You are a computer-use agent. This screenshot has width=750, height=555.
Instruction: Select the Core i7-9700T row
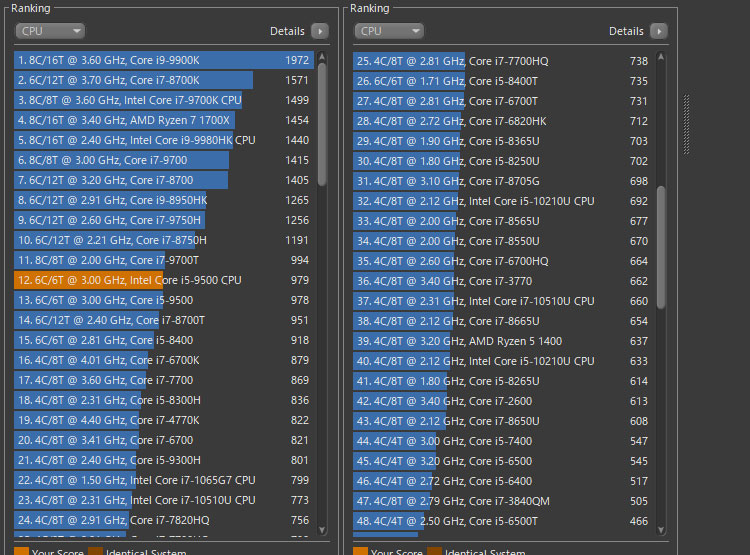point(164,260)
